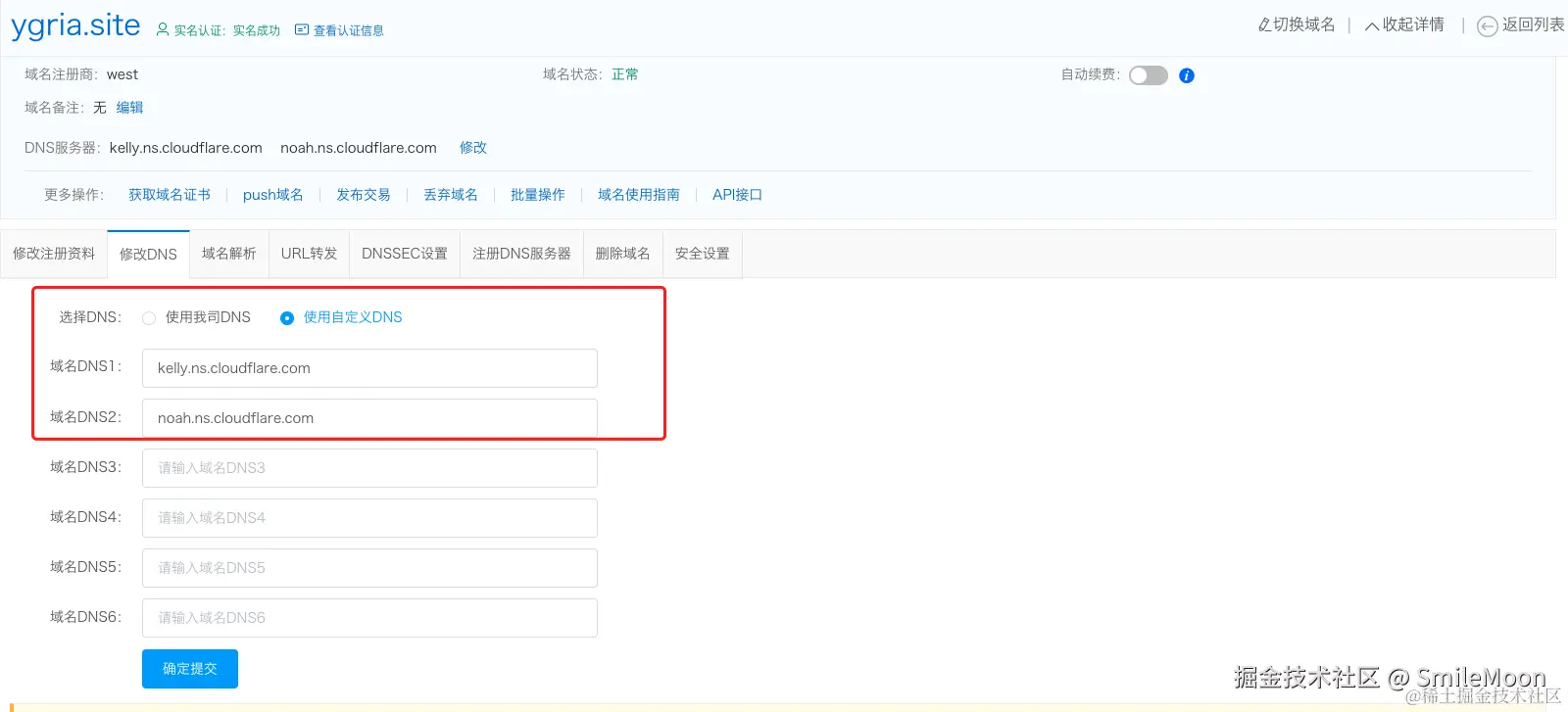Toggle the 自动续费 switch
Image resolution: width=1568 pixels, height=712 pixels.
point(1149,75)
